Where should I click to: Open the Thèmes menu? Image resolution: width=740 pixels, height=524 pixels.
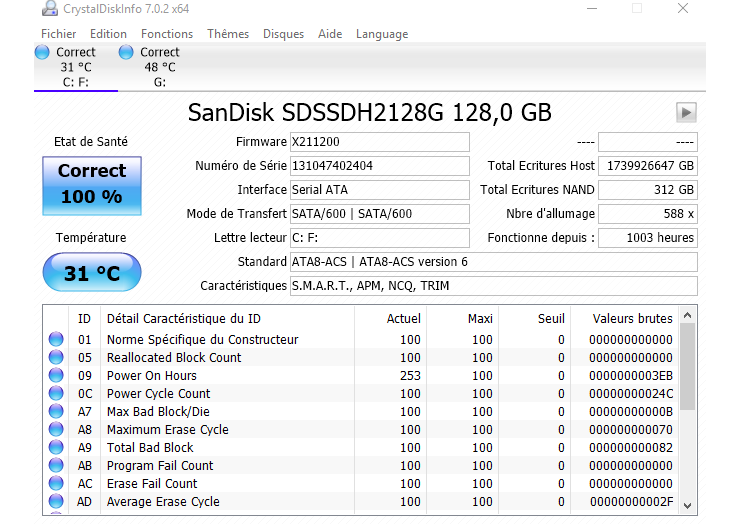click(x=228, y=34)
